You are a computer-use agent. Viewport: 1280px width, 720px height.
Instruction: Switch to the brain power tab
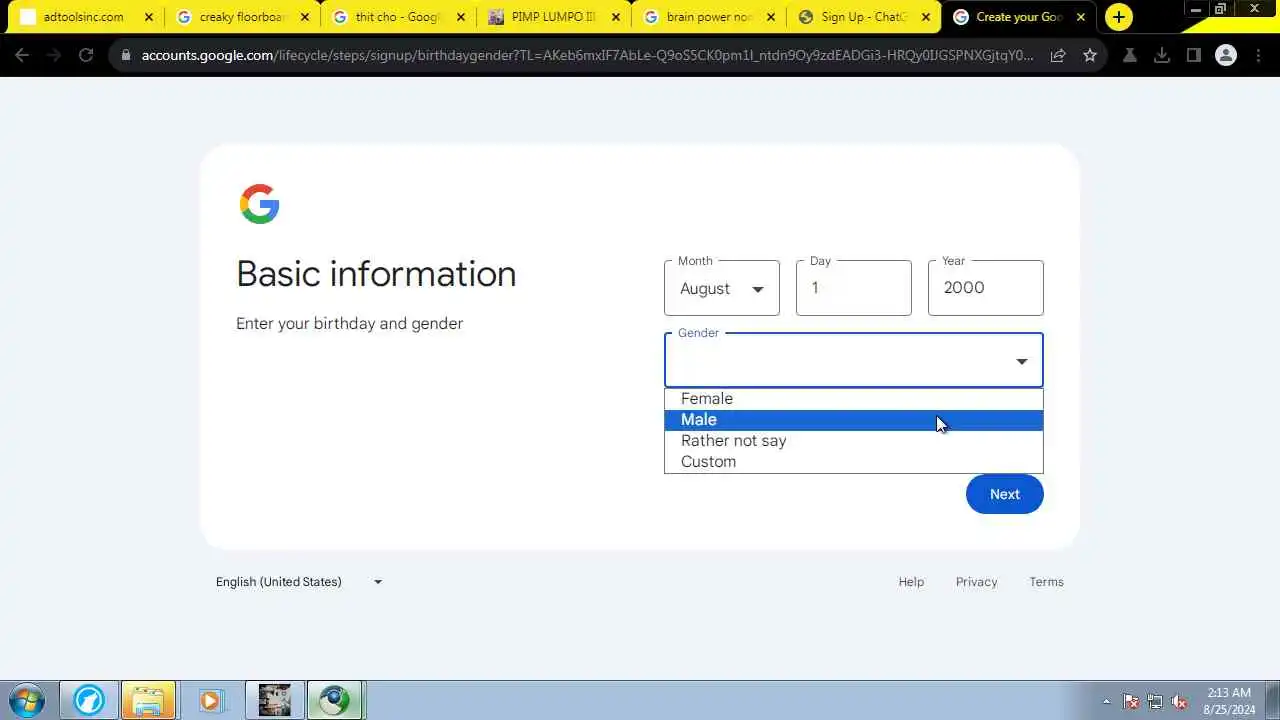click(x=709, y=17)
